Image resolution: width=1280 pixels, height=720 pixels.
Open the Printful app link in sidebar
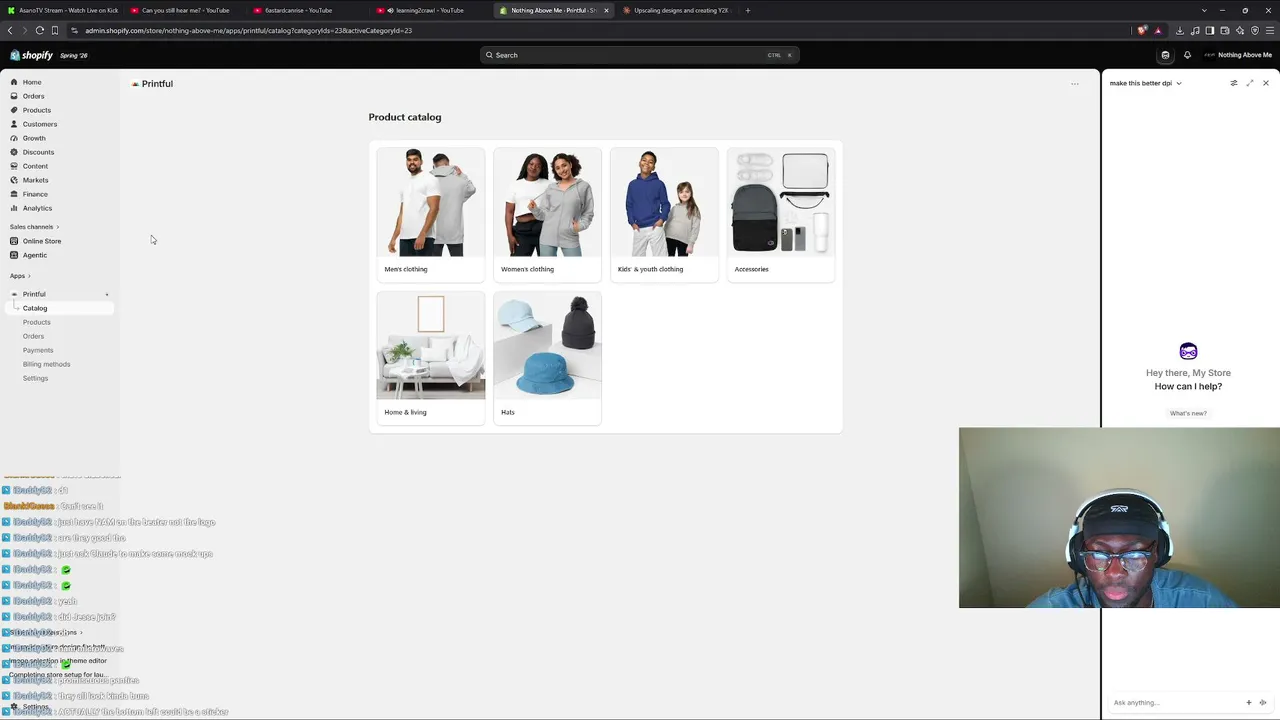tap(34, 294)
